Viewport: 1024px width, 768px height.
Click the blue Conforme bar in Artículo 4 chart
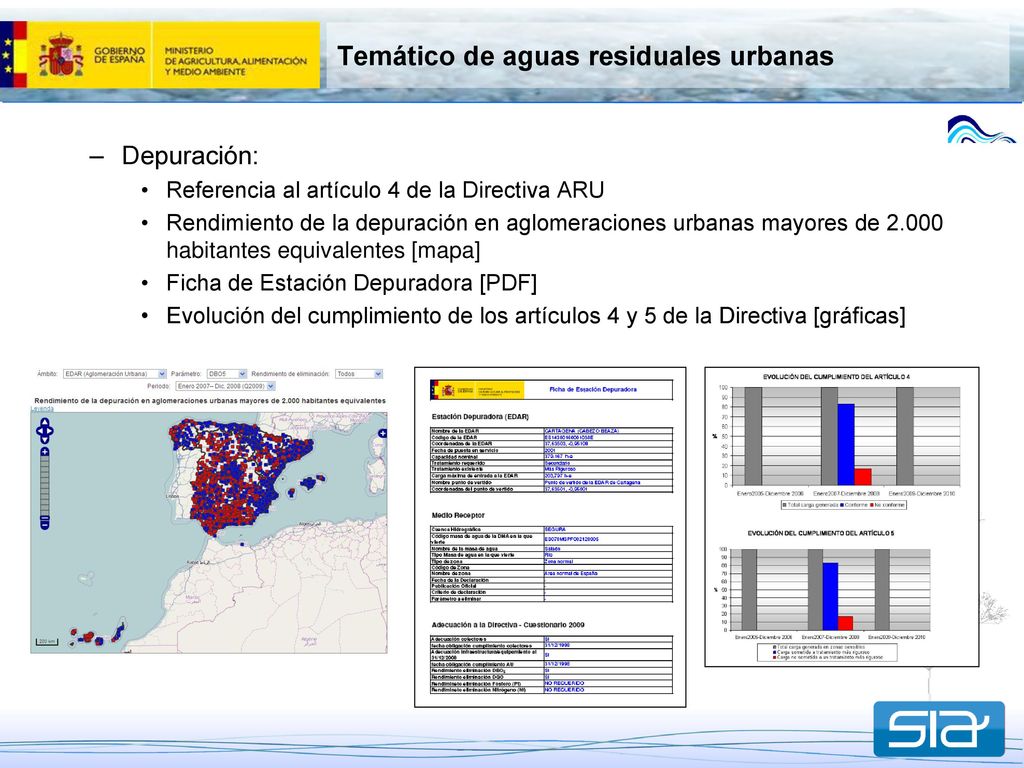pos(846,445)
